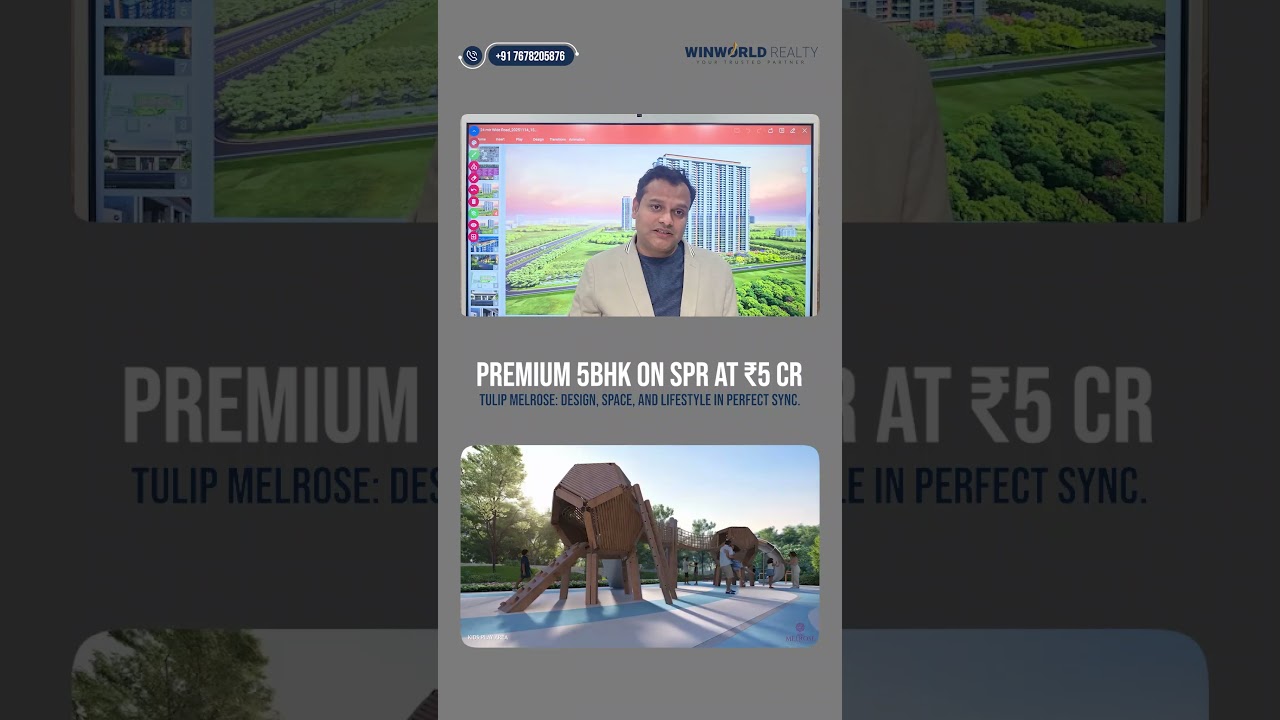Click the clipboard-shaped icon in floating toolbar
This screenshot has height=720, width=1280.
pyautogui.click(x=474, y=201)
